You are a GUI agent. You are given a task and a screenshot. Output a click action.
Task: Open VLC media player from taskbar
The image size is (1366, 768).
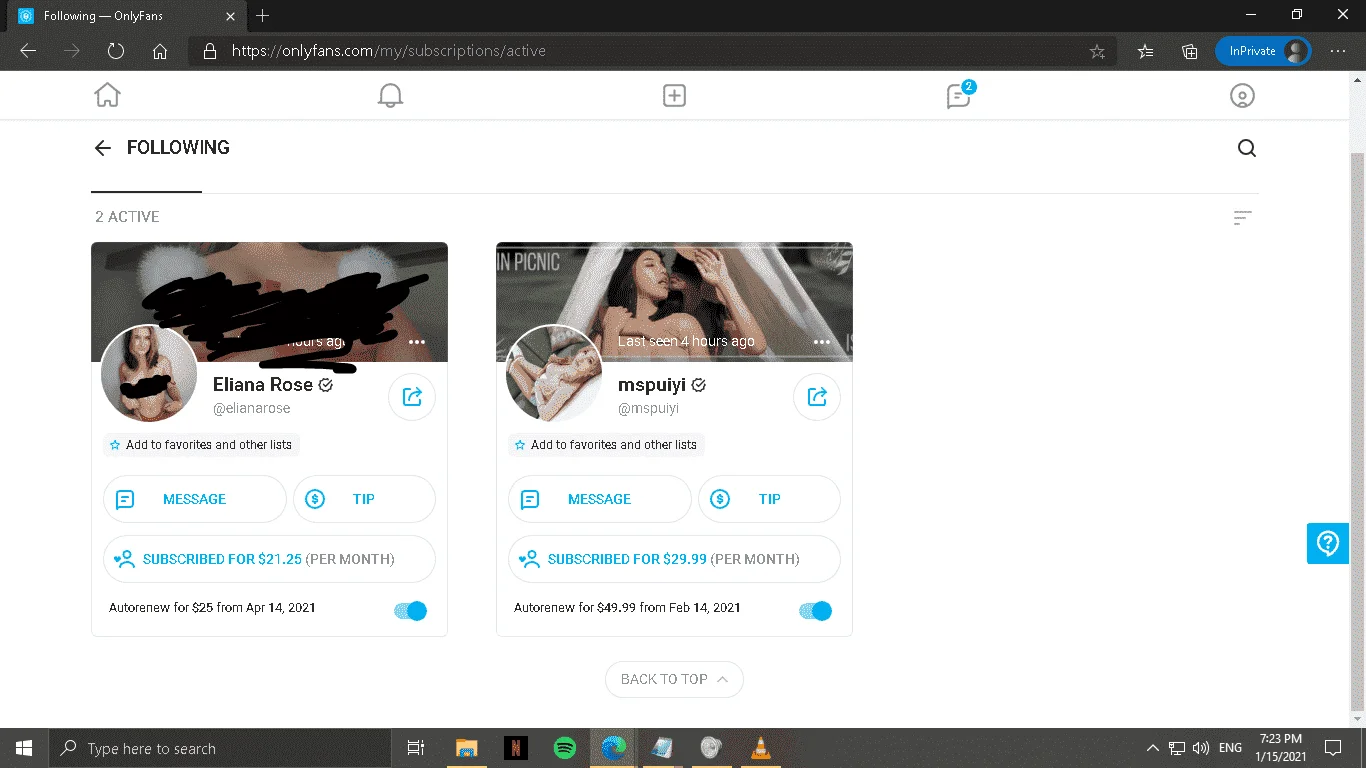pos(760,748)
